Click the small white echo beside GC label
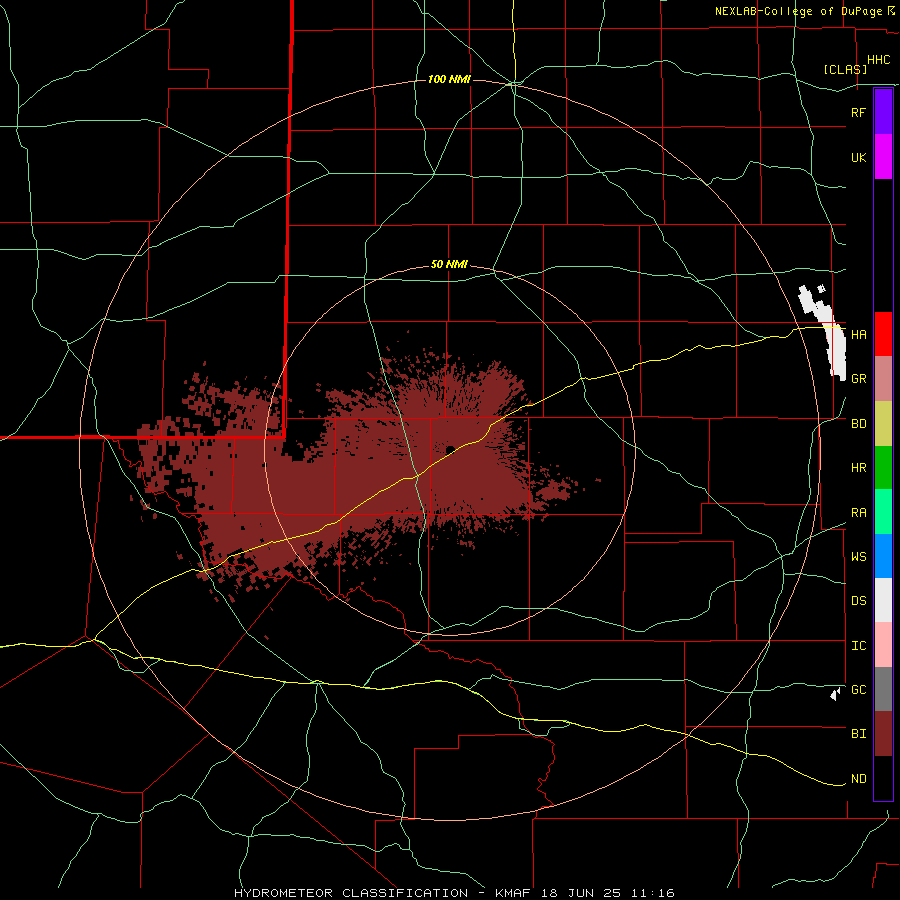 835,695
